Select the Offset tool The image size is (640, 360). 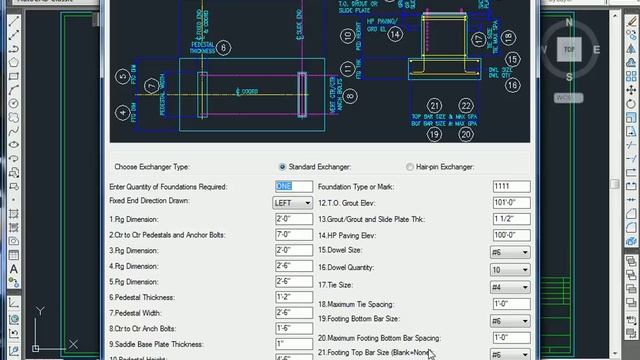pyautogui.click(x=631, y=62)
